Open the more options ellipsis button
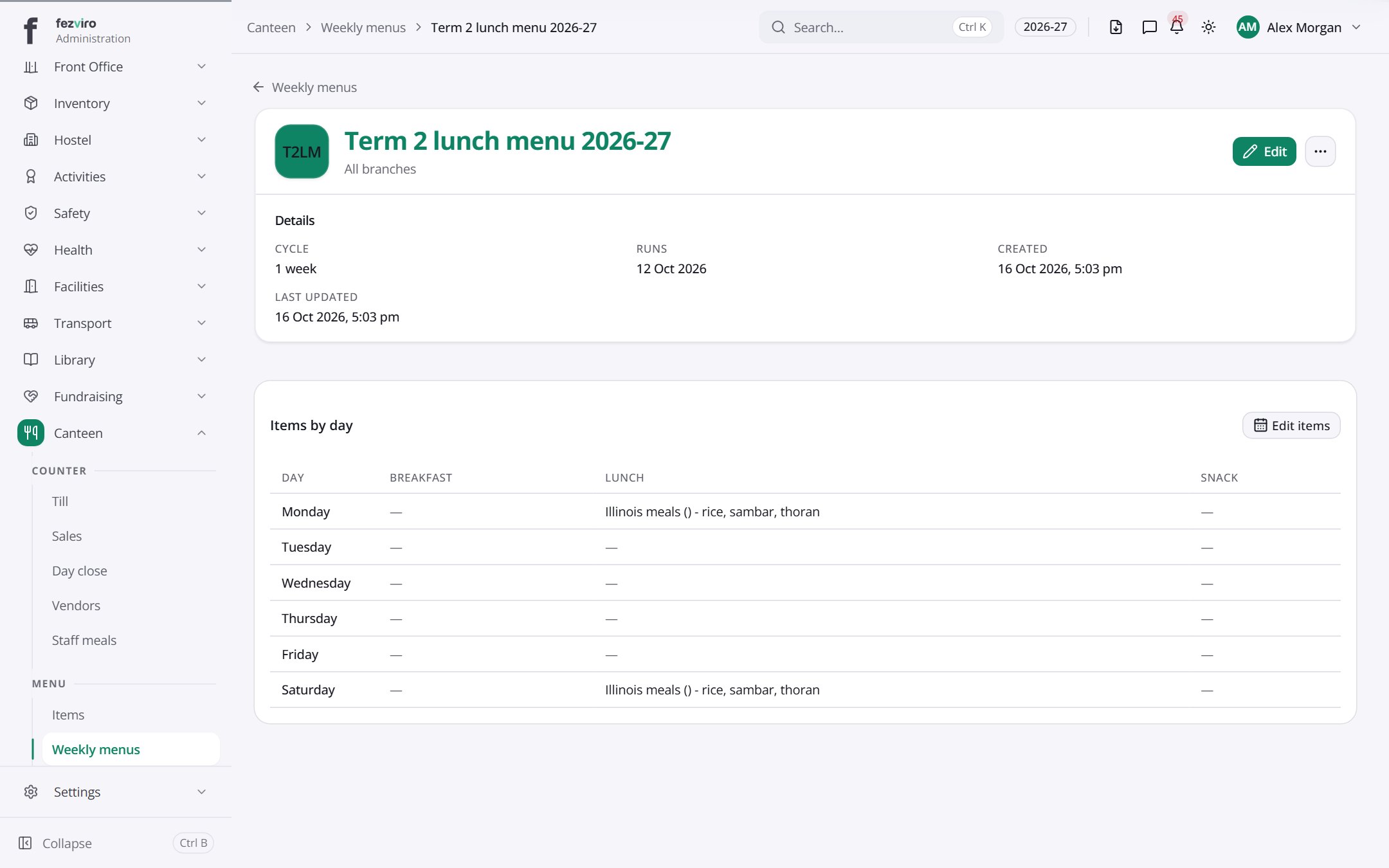This screenshot has width=1389, height=868. click(x=1320, y=152)
